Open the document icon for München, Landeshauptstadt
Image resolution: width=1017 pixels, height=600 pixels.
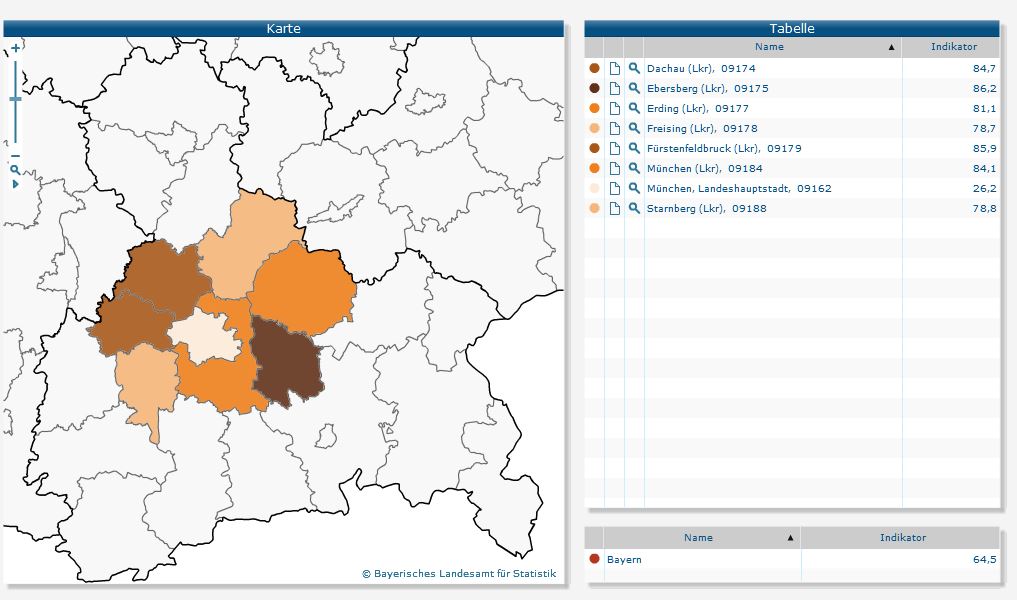[615, 188]
